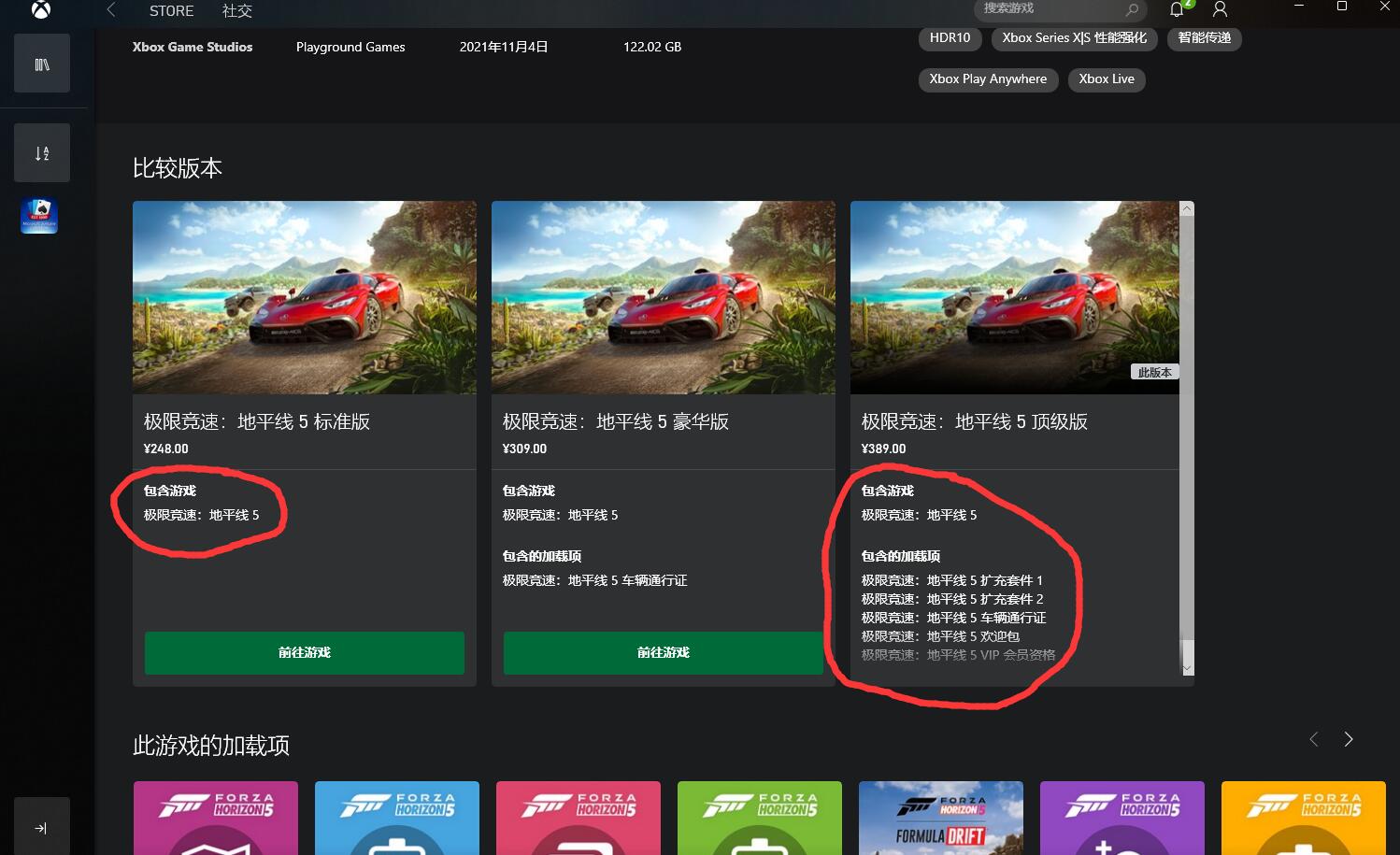Click the 2021年11月4日 release date
This screenshot has height=855, width=1400.
coord(504,47)
